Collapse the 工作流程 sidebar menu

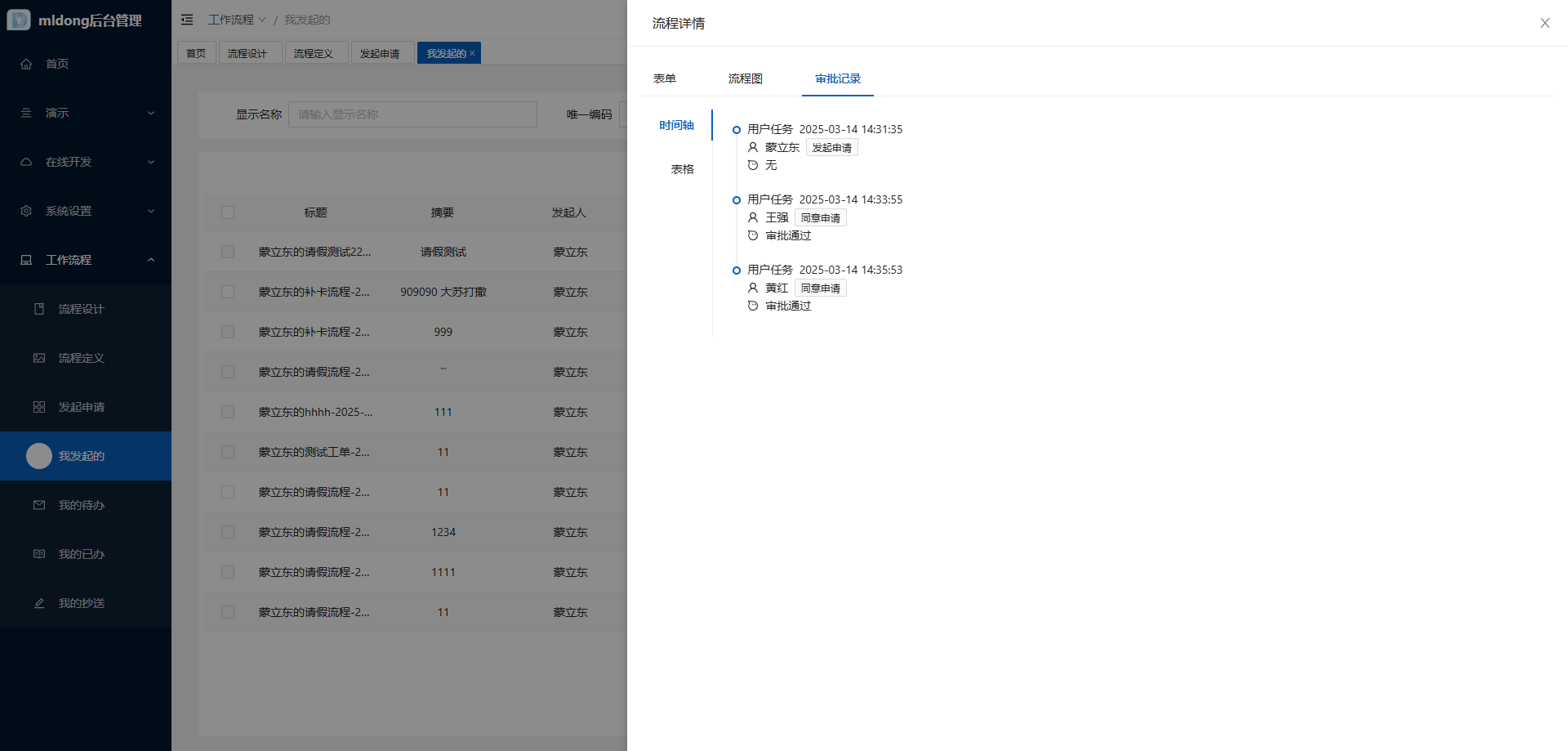tap(86, 260)
